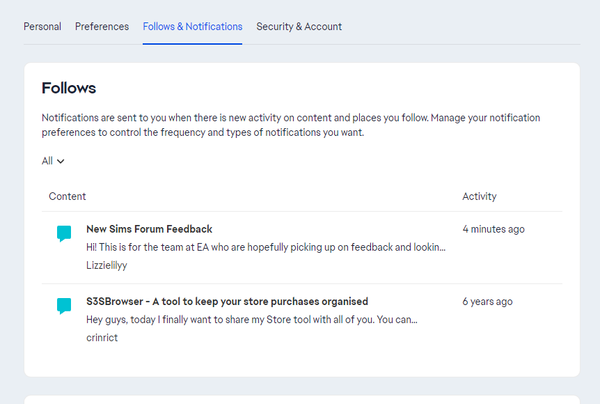The image size is (600, 404).
Task: Open the S3SBrowser store purchases thread title
Action: pos(227,301)
